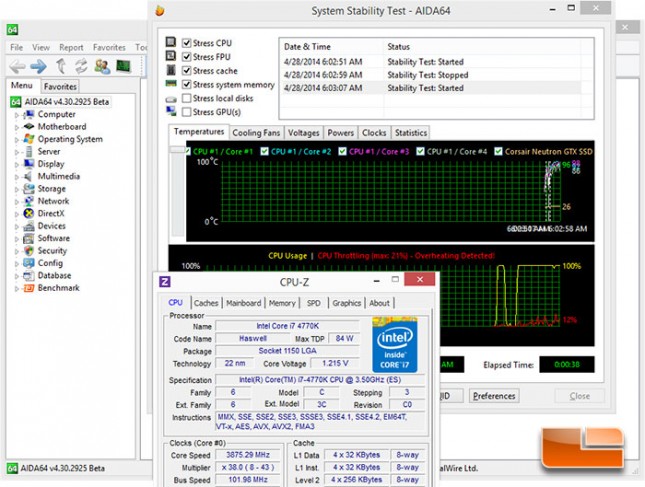The width and height of the screenshot is (645, 487).
Task: Click the Benchmark icon in the tree
Action: (28, 288)
